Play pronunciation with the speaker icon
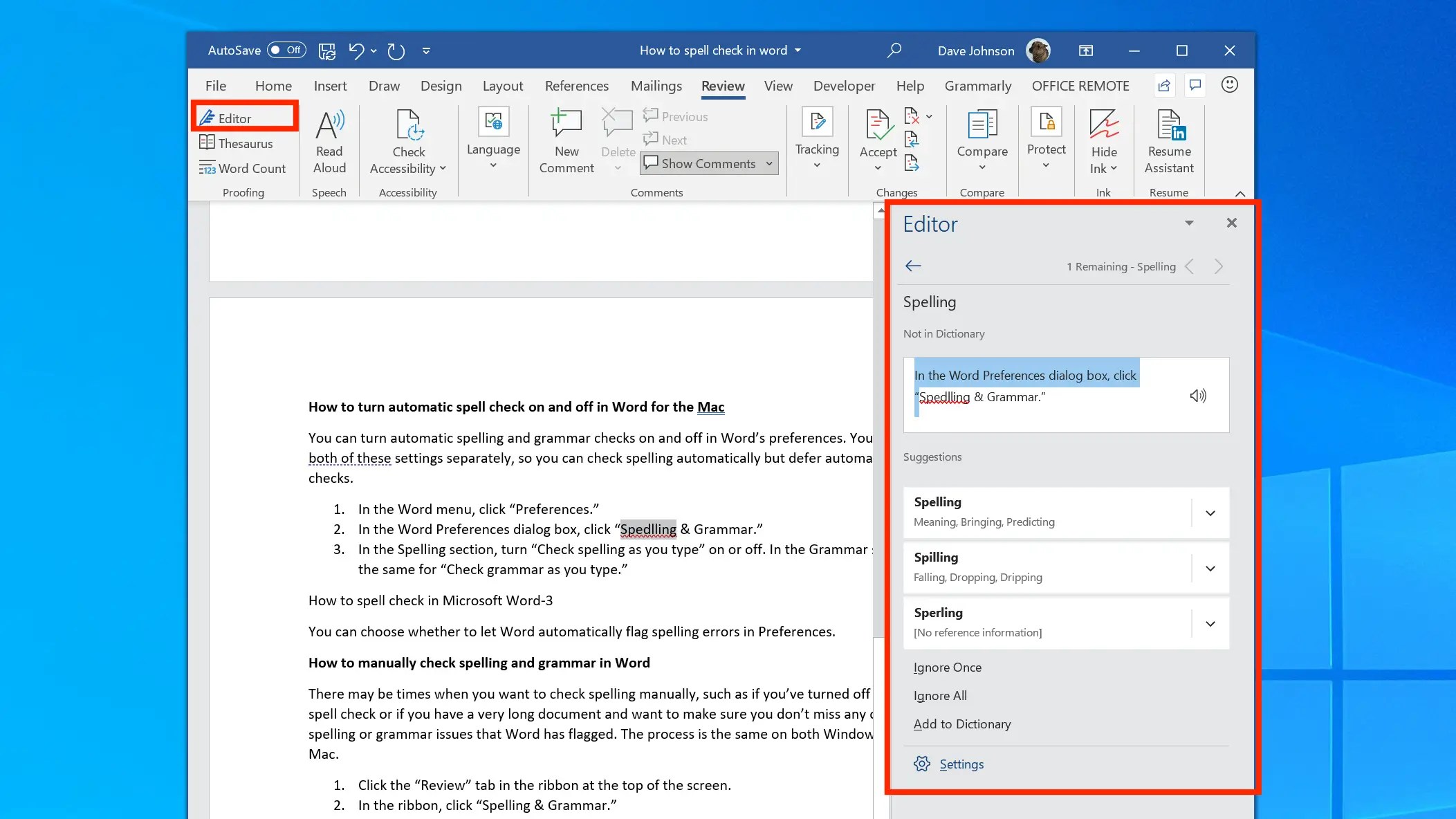Screen dimensions: 1456x819 pyautogui.click(x=1197, y=396)
